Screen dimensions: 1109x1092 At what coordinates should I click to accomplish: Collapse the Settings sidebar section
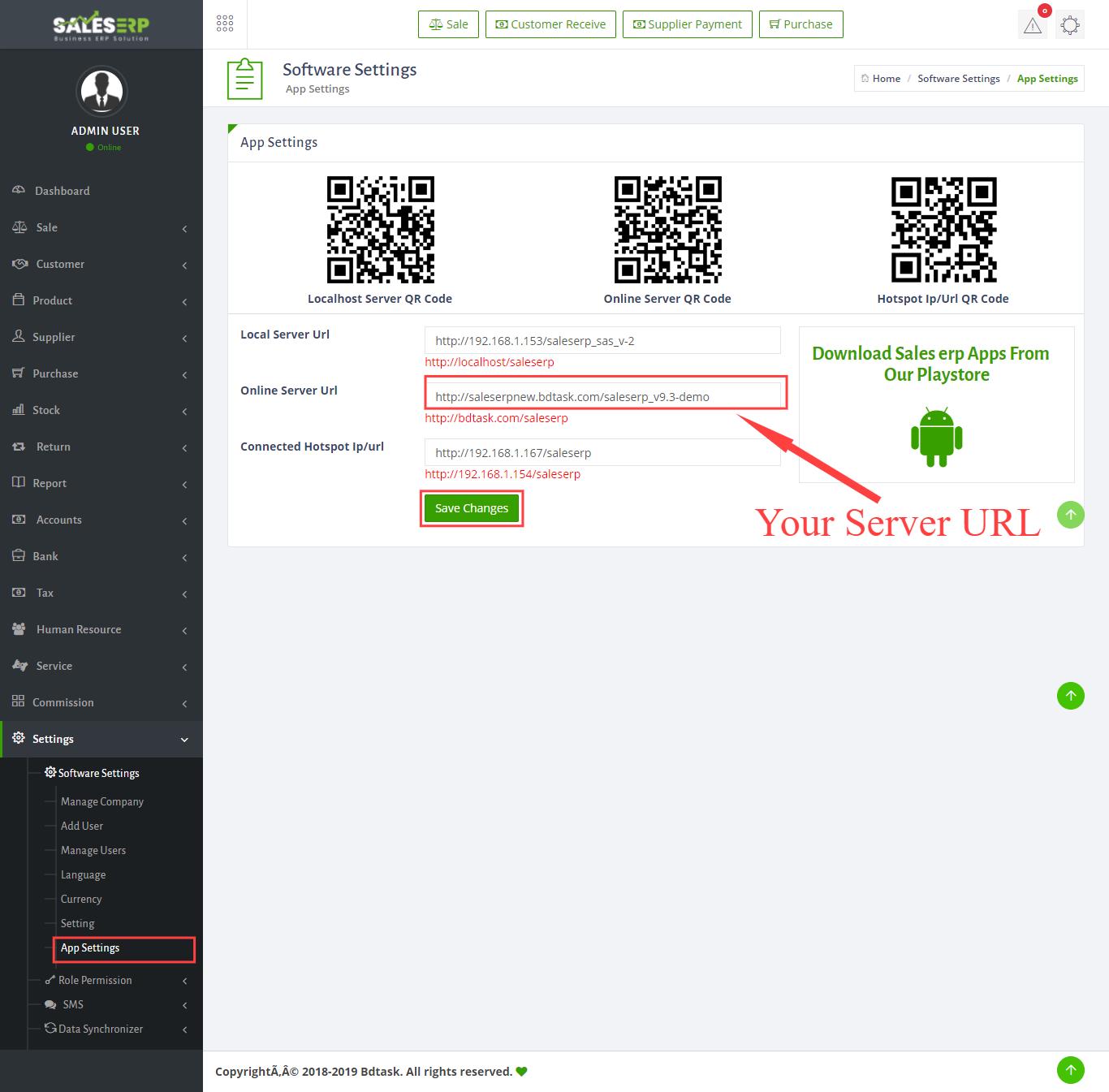point(101,739)
